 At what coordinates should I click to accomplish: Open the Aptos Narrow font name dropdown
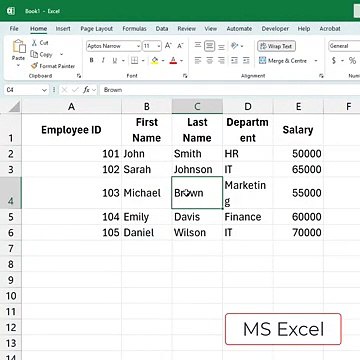click(138, 46)
